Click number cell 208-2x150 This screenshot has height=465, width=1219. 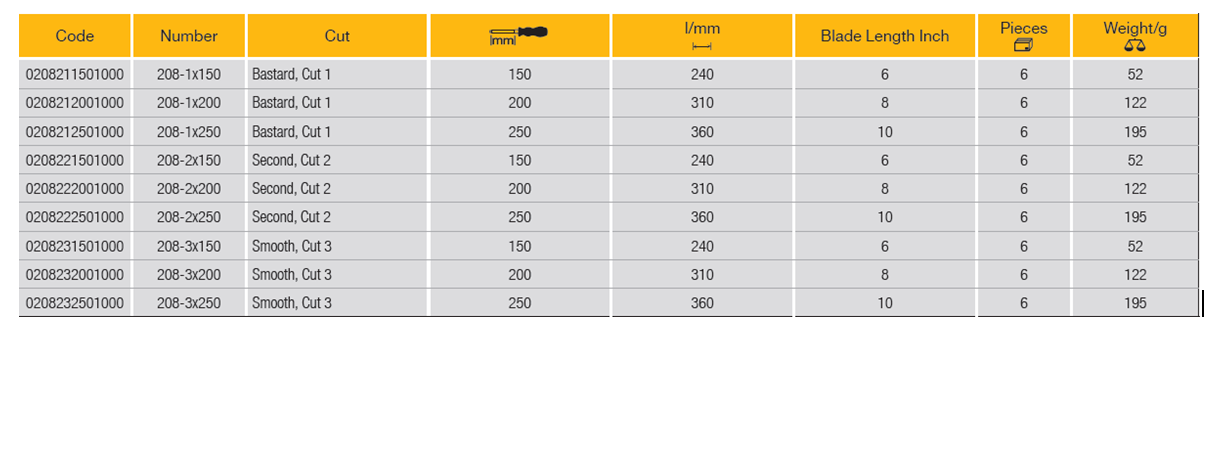[x=189, y=160]
